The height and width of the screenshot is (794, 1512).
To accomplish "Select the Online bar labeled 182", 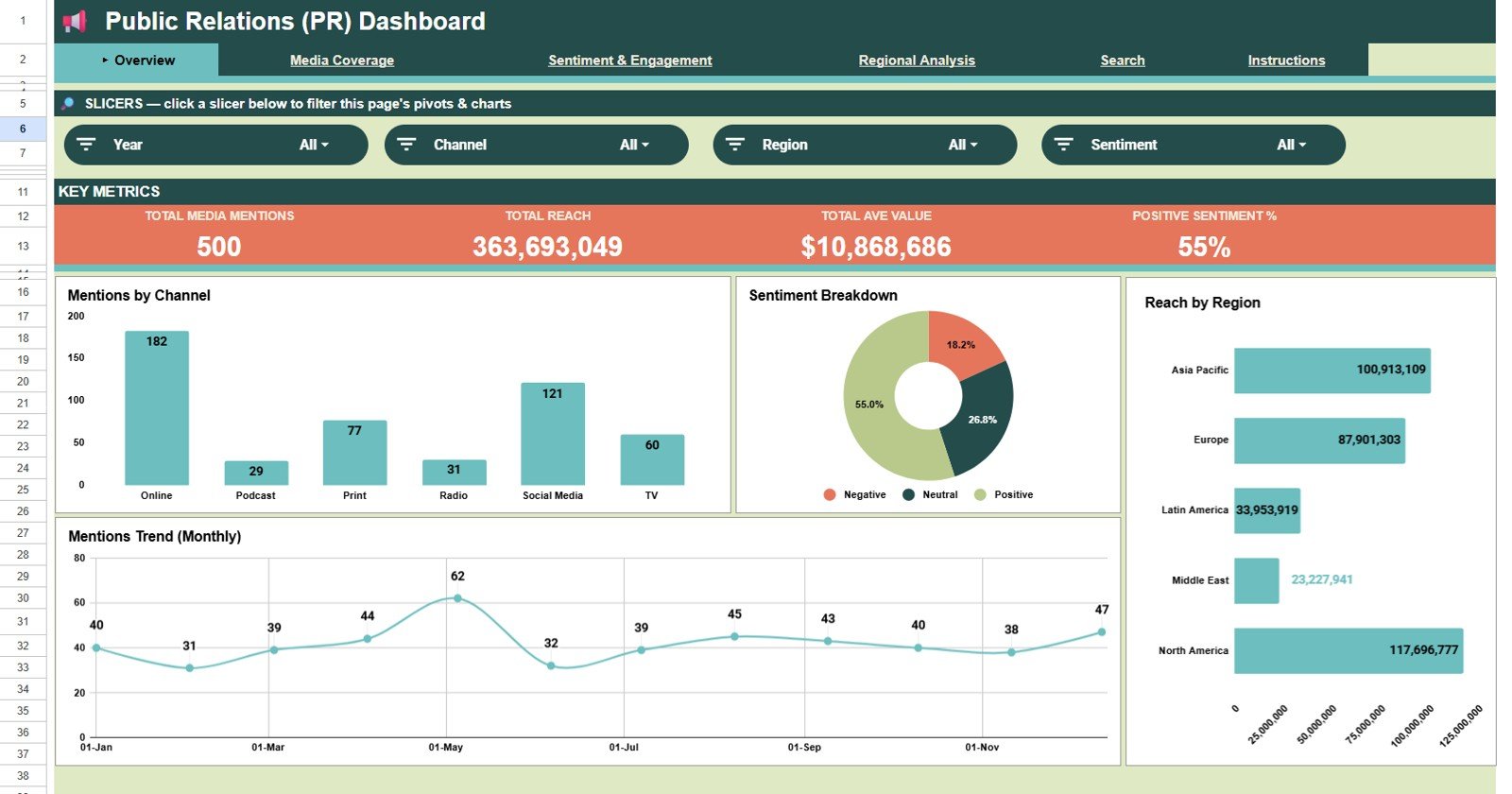I will [157, 408].
